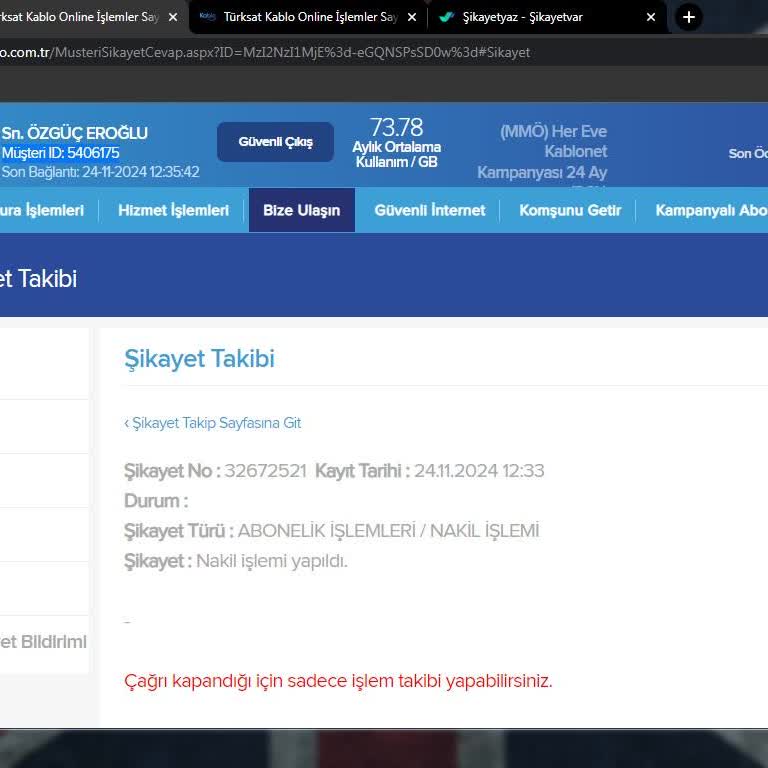Click Müşteri ID: 5406175 text

(x=60, y=153)
